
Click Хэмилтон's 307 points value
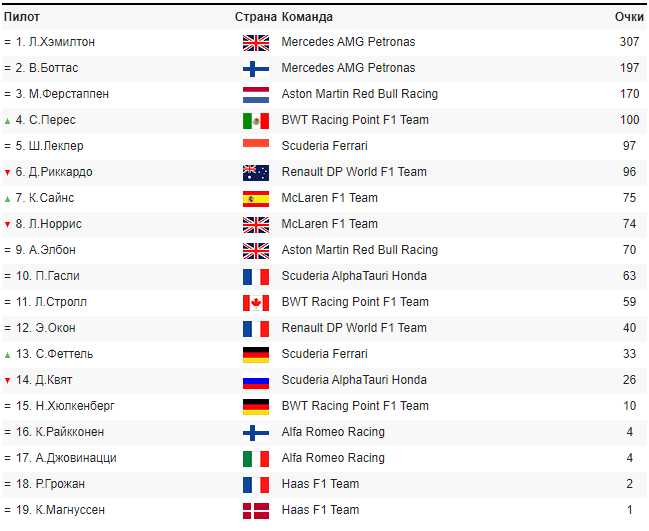[x=628, y=42]
